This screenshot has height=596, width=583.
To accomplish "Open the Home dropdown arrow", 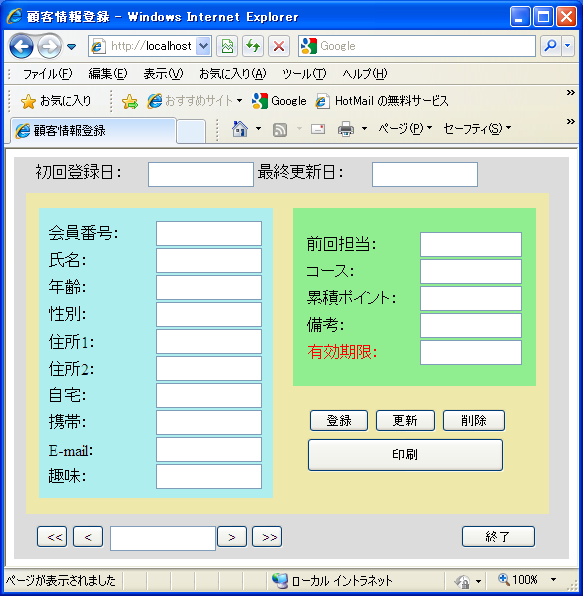I will (258, 129).
